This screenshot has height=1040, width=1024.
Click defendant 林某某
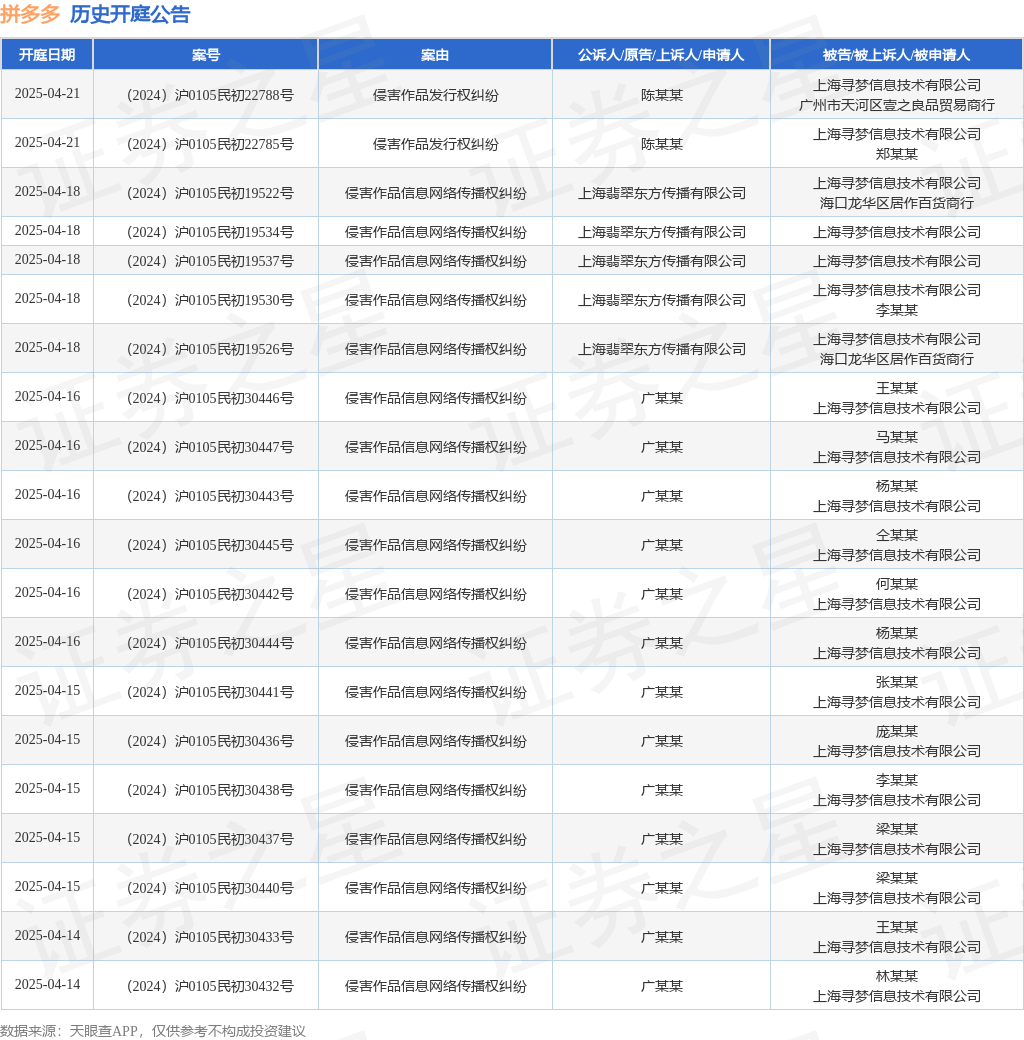pos(897,976)
